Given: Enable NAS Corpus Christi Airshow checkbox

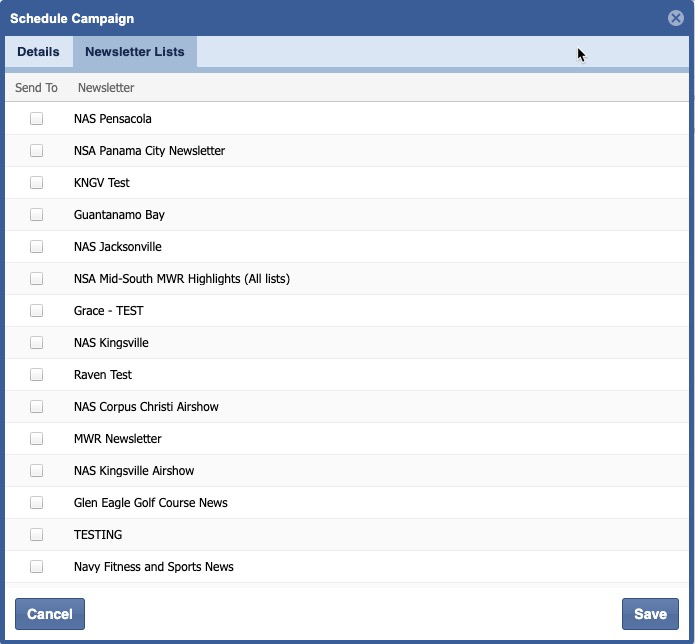Looking at the screenshot, I should coord(37,407).
